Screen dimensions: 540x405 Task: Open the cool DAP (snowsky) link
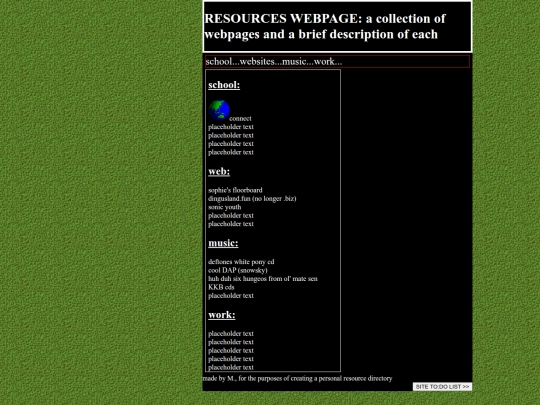coord(238,270)
